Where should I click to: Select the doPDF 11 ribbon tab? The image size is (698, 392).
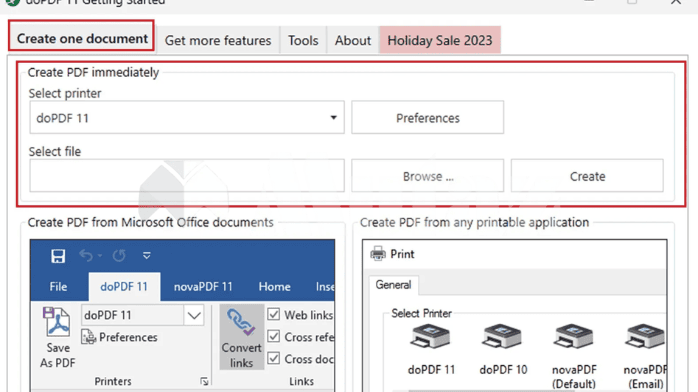click(x=124, y=287)
